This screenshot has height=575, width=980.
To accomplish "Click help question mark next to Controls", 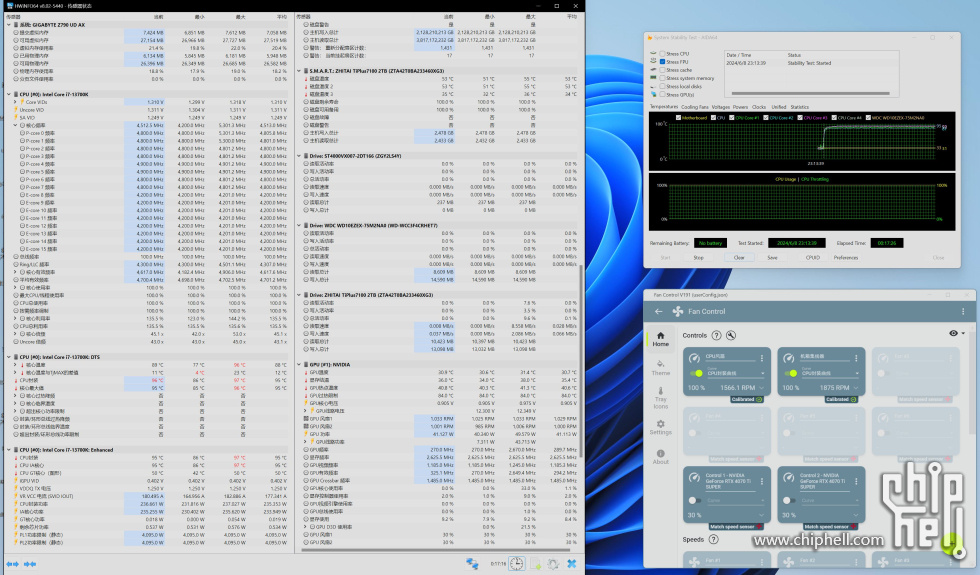I will [716, 336].
